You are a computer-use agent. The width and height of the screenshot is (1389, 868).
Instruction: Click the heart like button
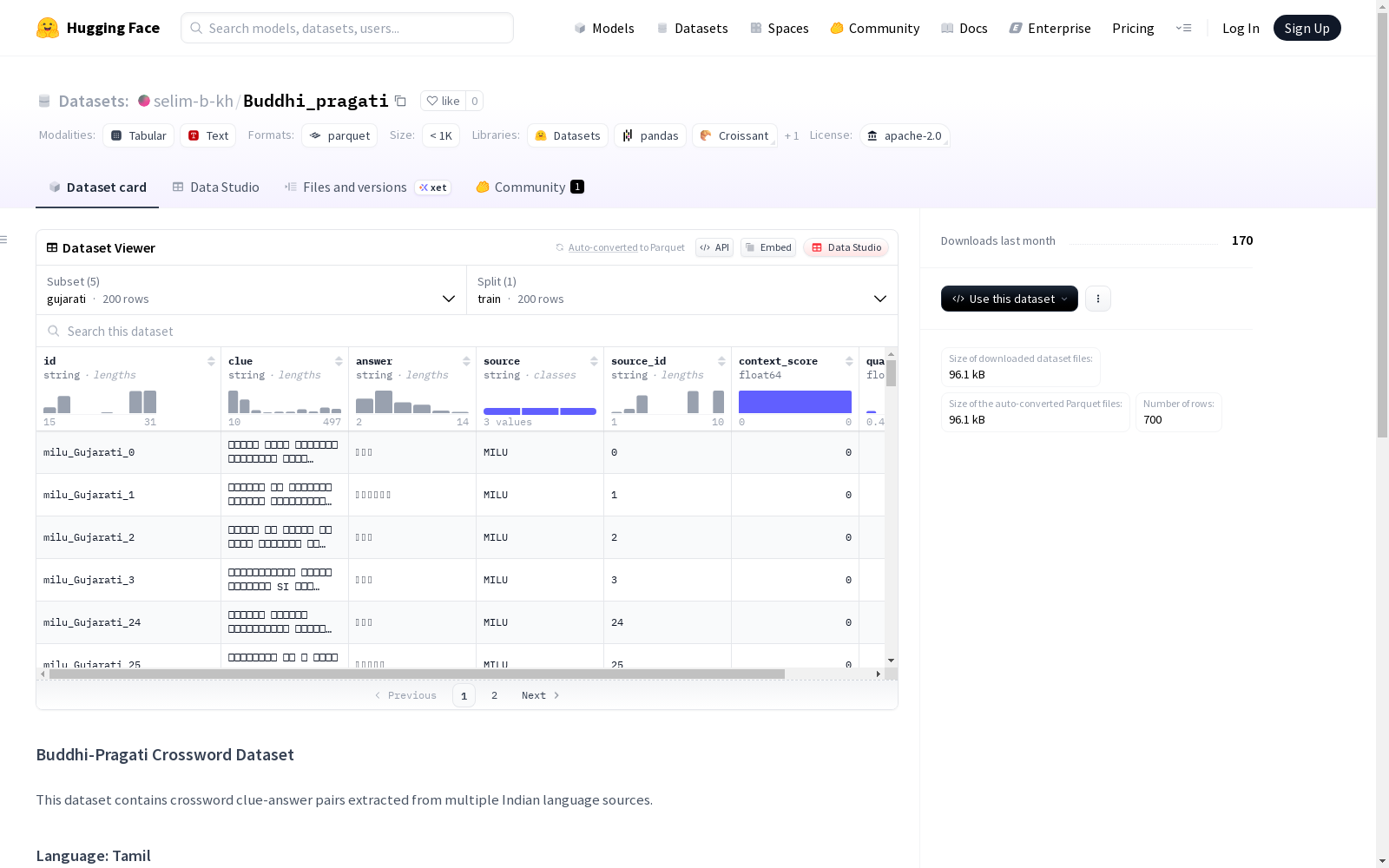pos(443,101)
